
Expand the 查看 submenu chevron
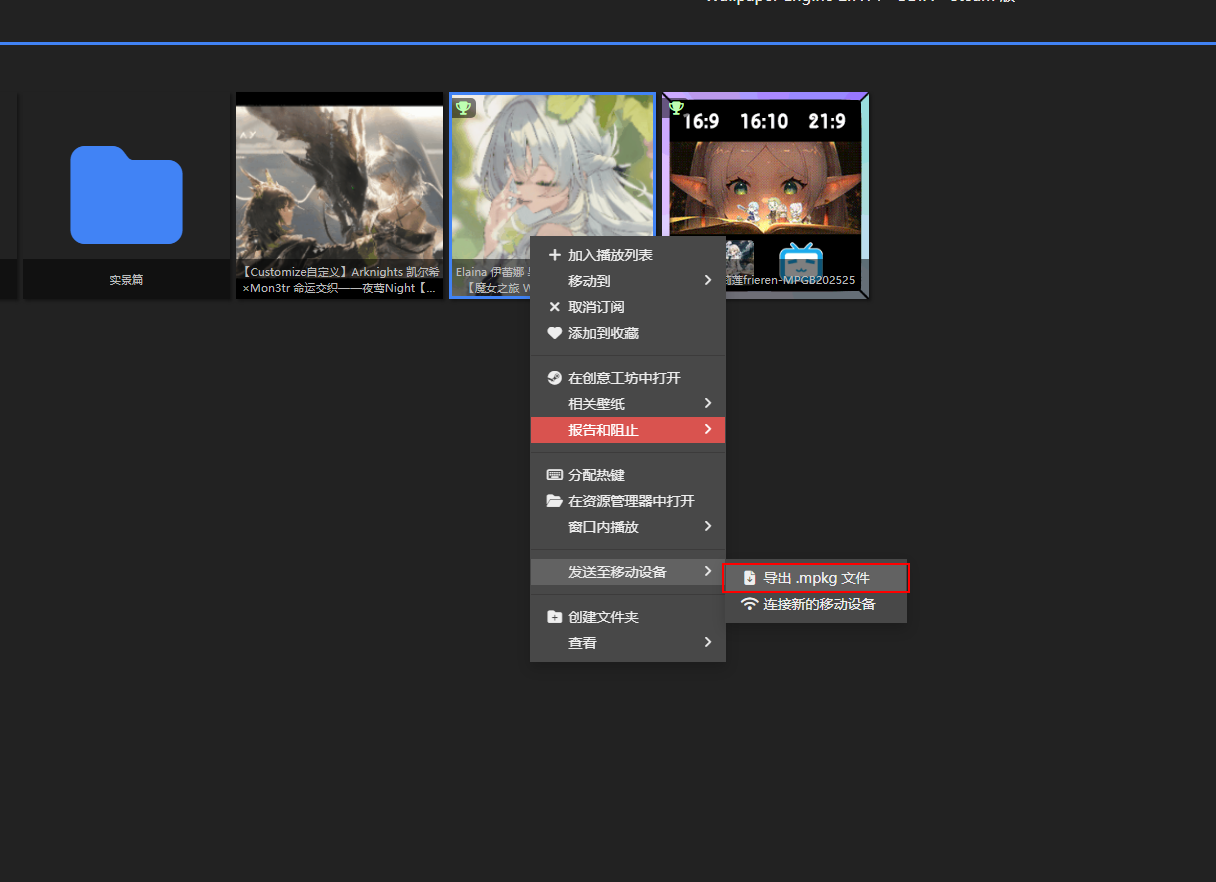click(x=708, y=642)
